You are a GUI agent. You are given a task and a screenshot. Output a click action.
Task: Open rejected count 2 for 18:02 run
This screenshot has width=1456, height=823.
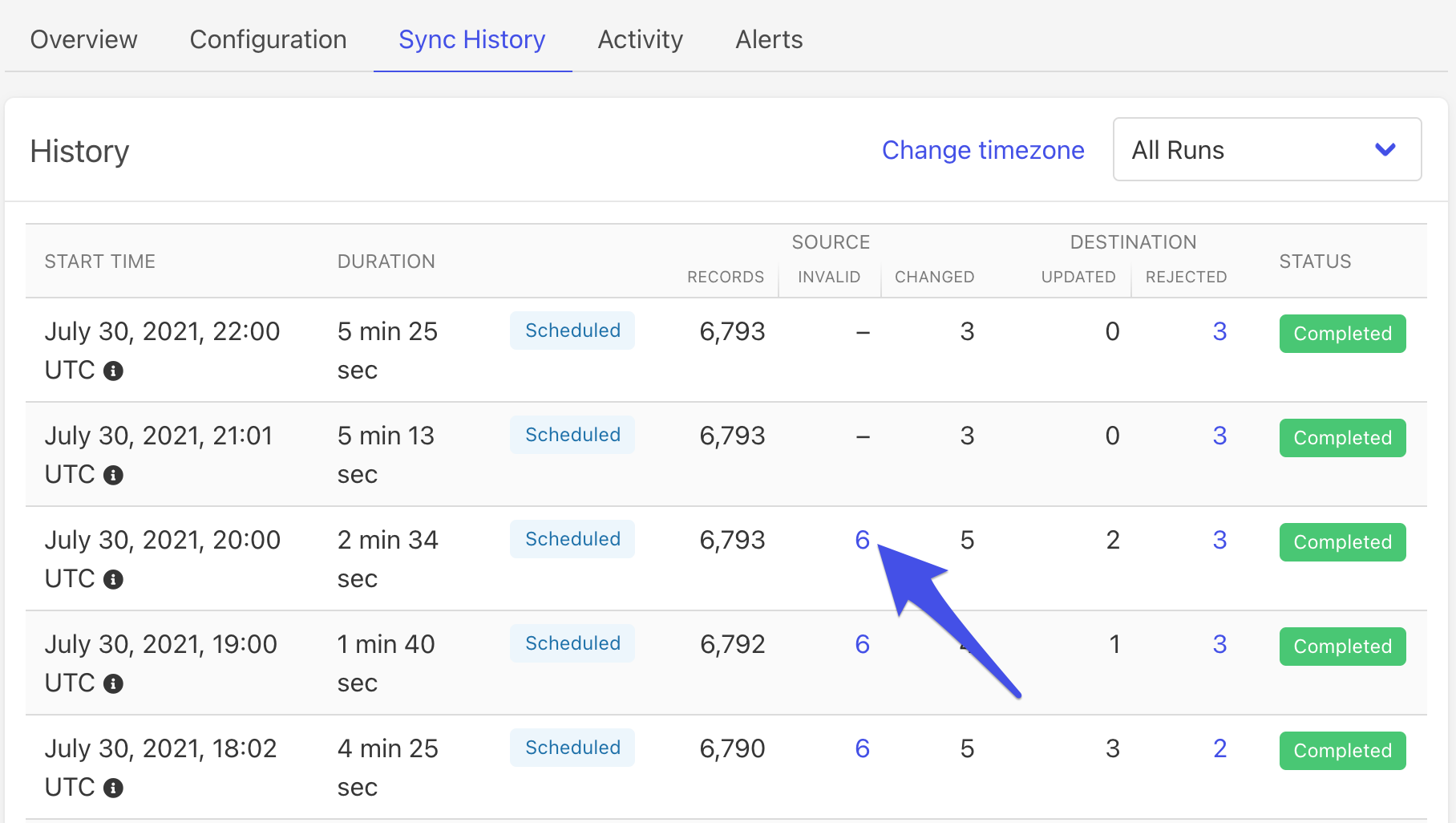[1219, 748]
